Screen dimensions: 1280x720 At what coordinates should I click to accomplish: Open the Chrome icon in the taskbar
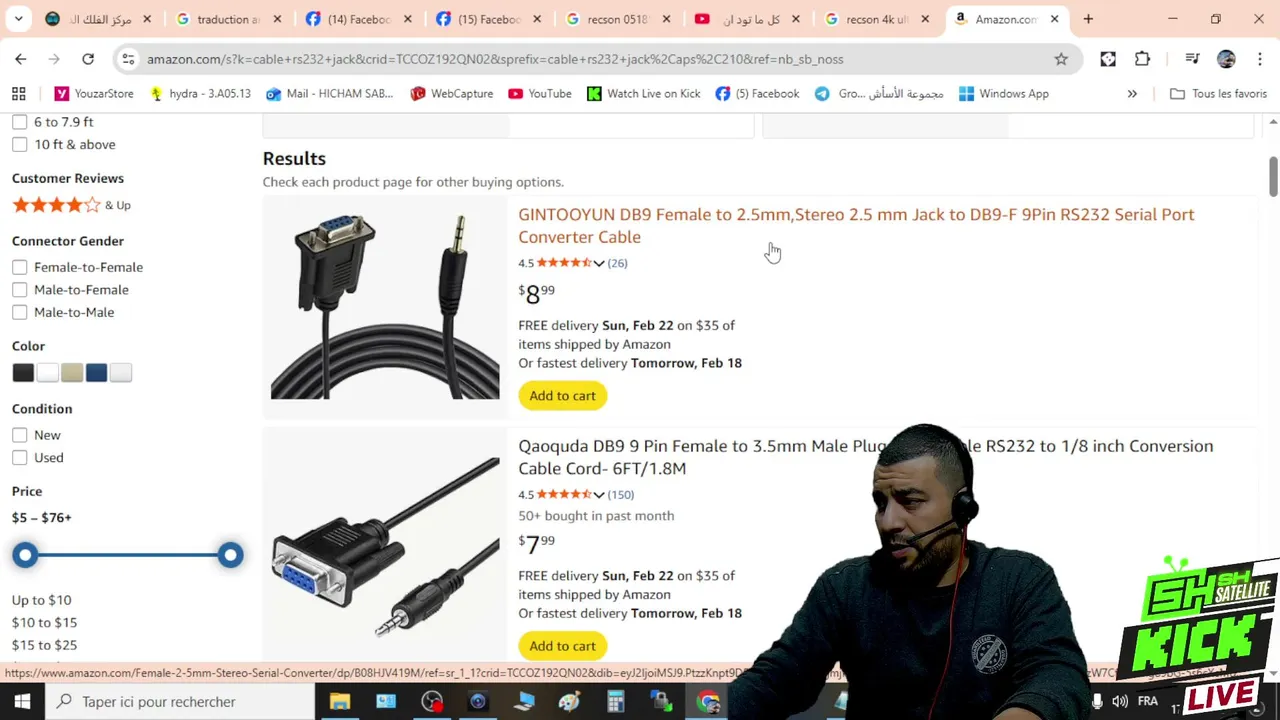coord(708,701)
